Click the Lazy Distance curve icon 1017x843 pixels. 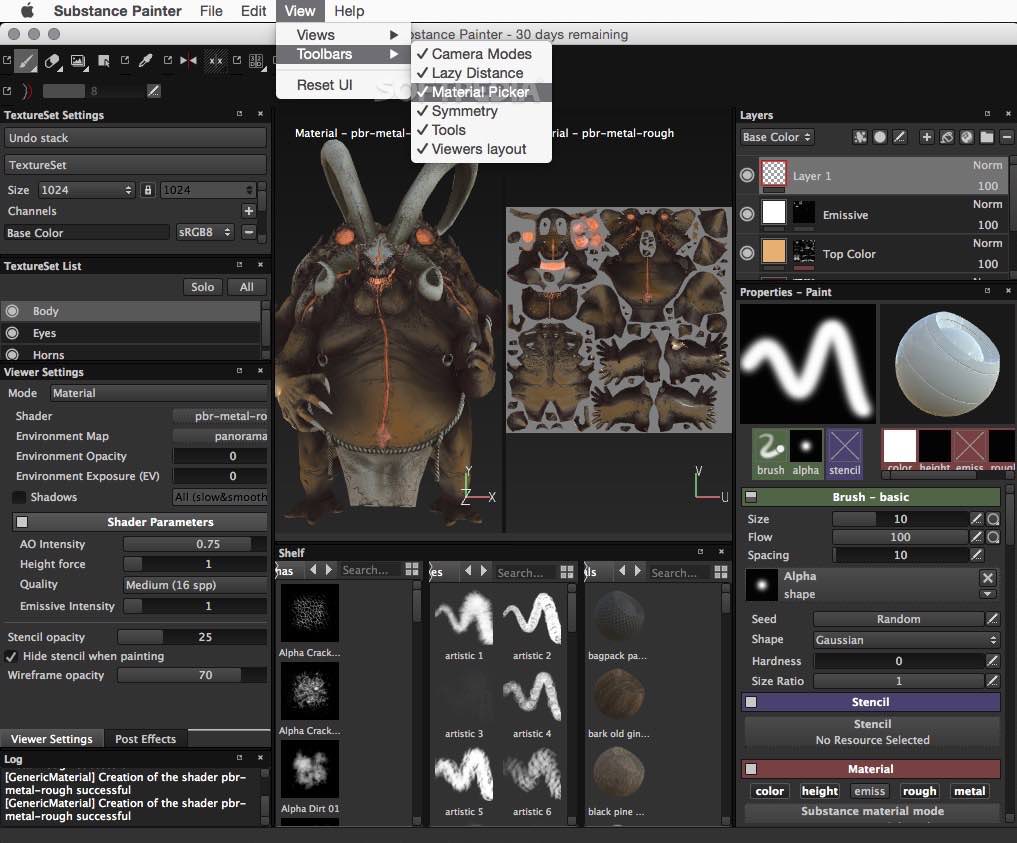pyautogui.click(x=27, y=91)
